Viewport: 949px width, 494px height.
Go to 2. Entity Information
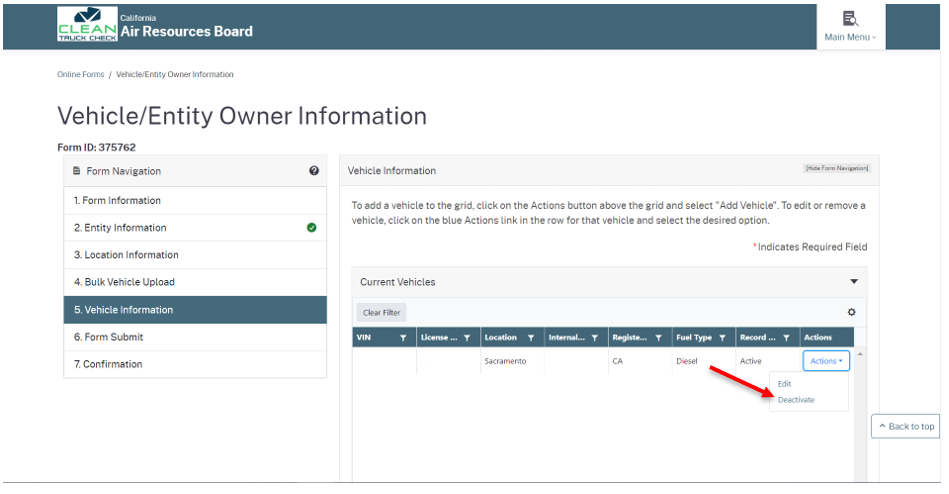(x=195, y=228)
